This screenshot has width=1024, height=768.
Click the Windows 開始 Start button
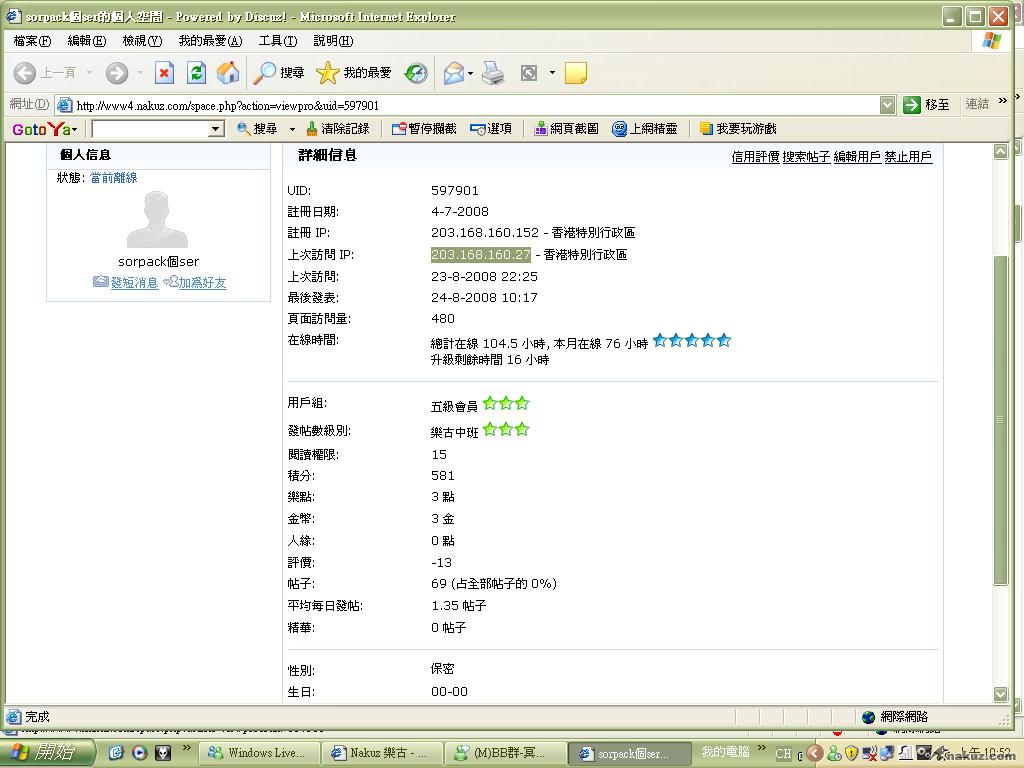[45, 753]
